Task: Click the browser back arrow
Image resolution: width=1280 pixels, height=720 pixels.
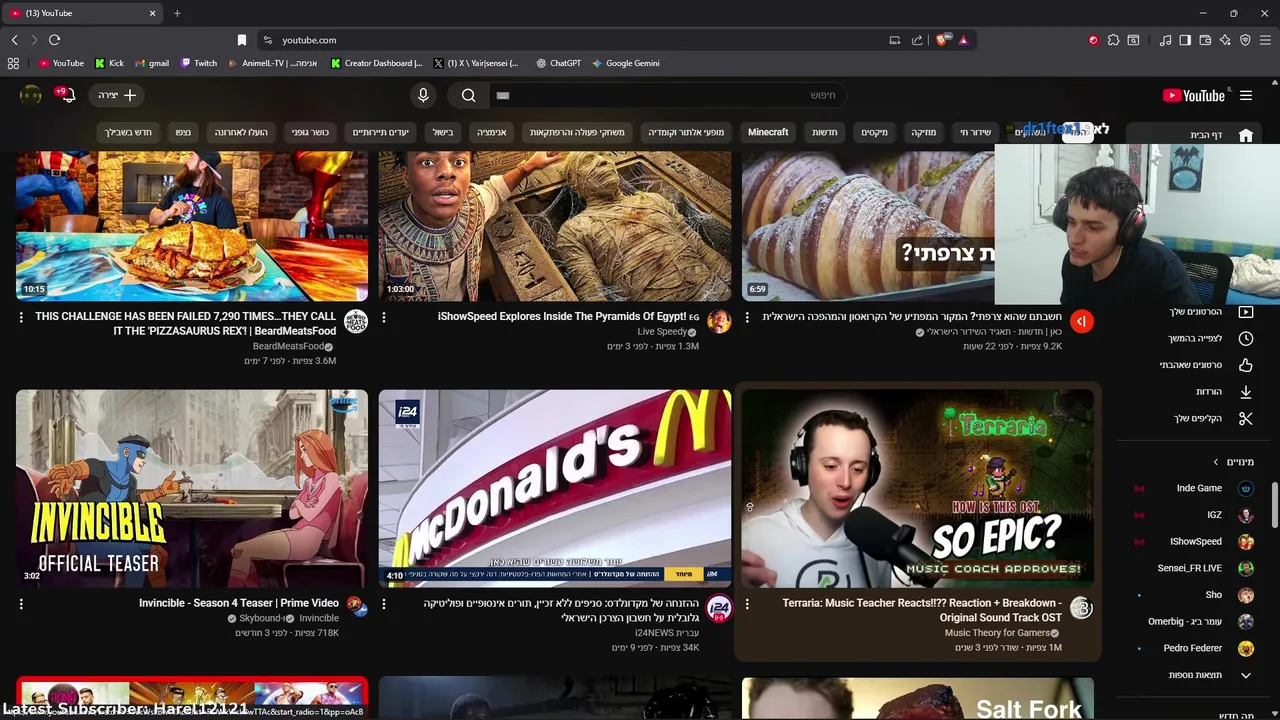Action: (x=14, y=40)
